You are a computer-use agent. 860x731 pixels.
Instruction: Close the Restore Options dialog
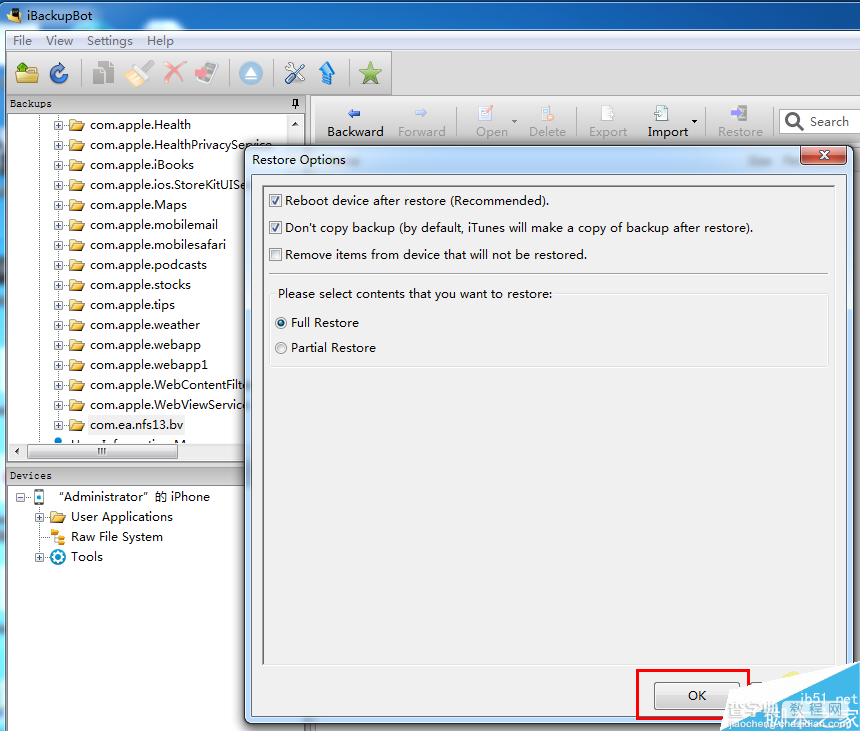coord(824,155)
